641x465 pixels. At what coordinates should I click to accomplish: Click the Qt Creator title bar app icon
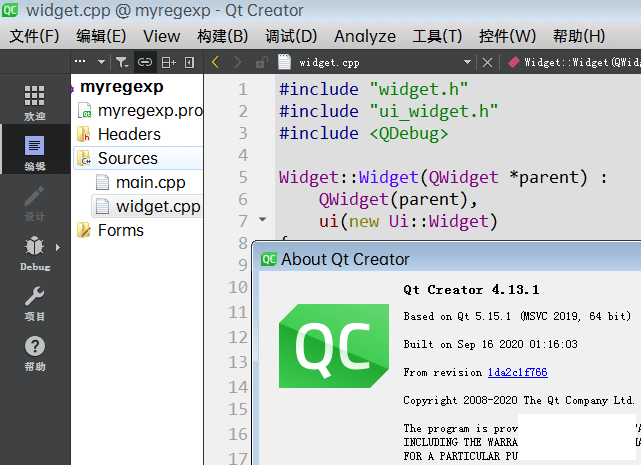[10, 10]
